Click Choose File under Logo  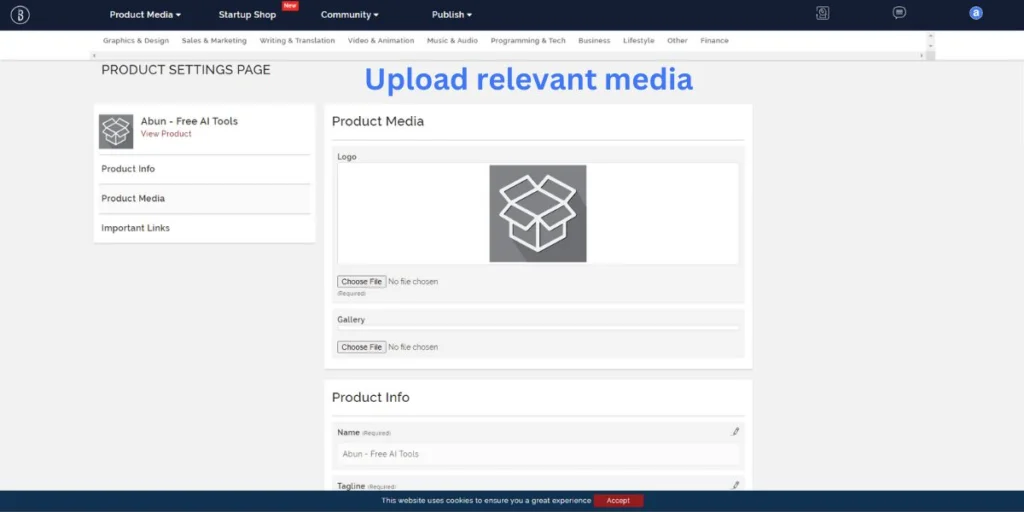362,281
